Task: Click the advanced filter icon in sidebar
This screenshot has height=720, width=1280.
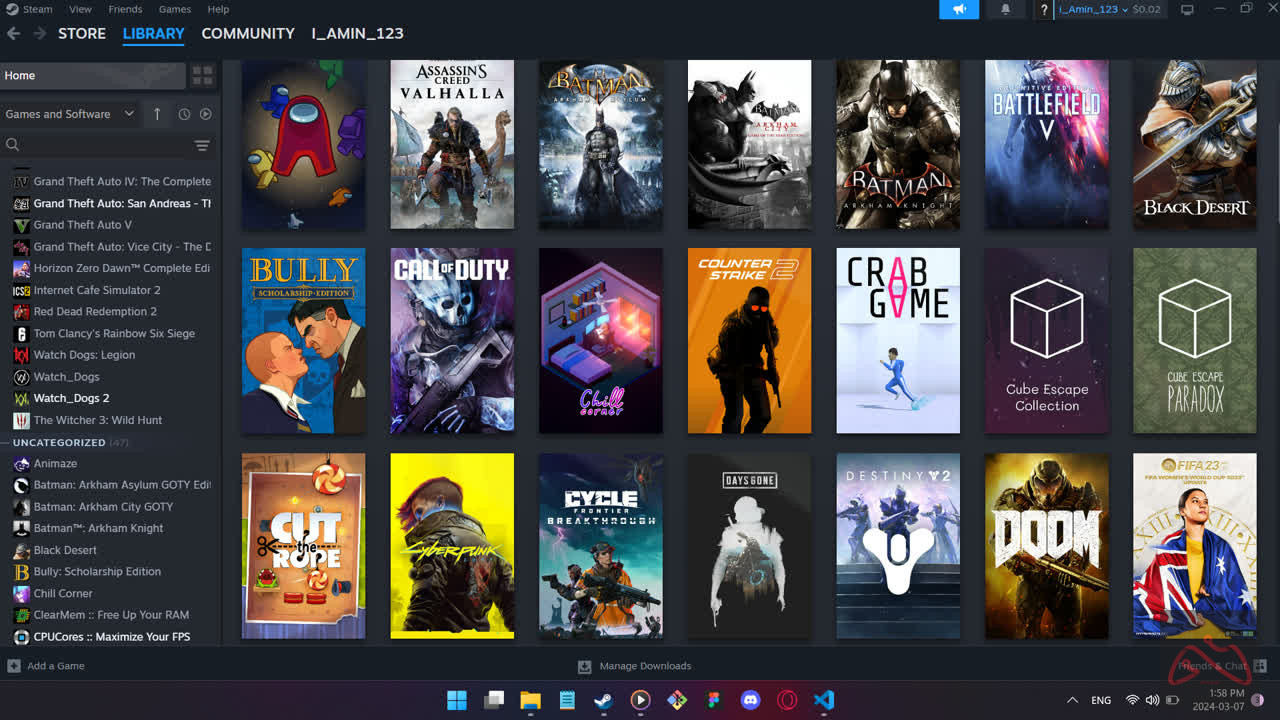Action: pos(202,145)
